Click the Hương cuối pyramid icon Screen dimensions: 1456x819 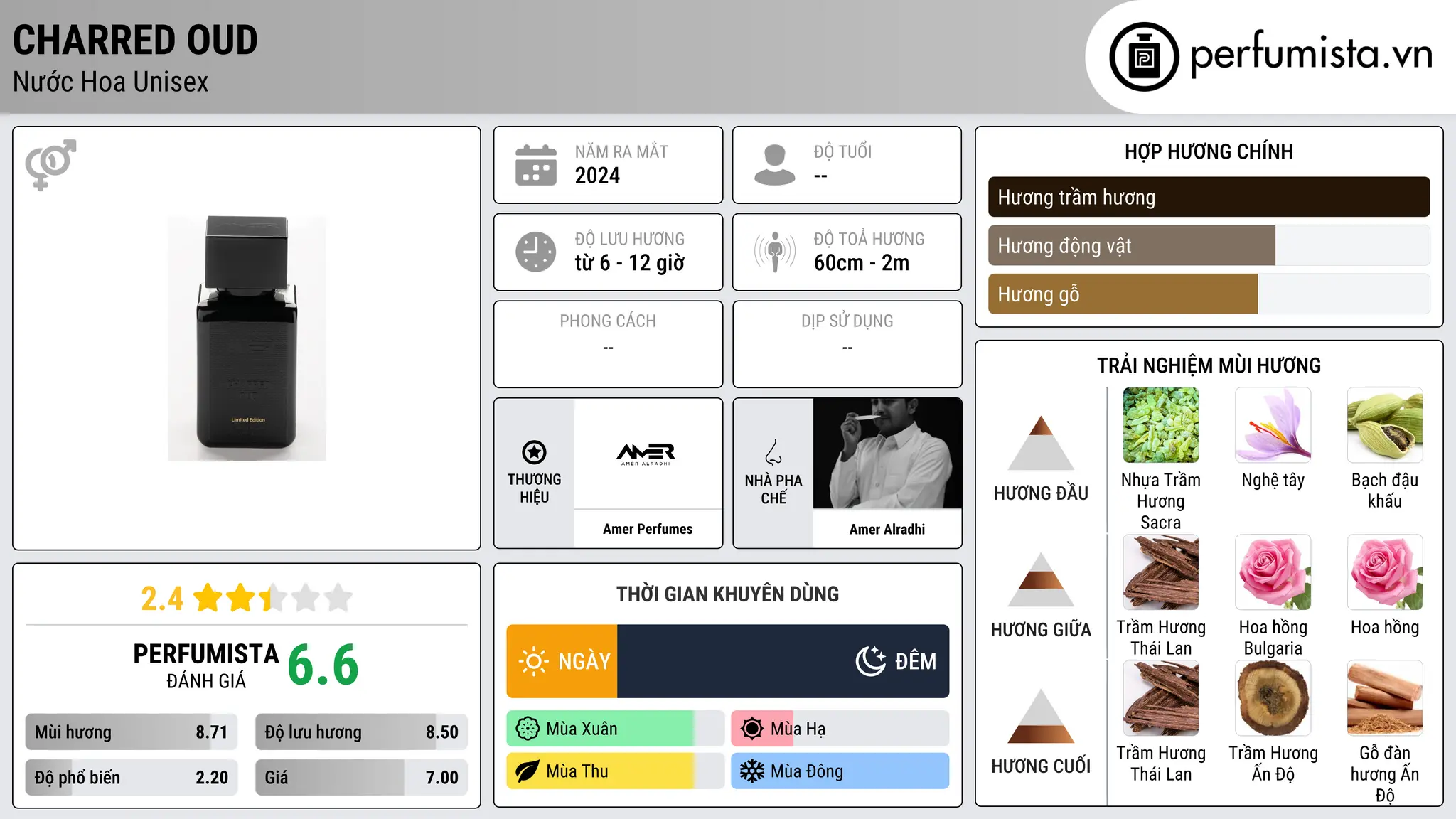tap(1041, 716)
